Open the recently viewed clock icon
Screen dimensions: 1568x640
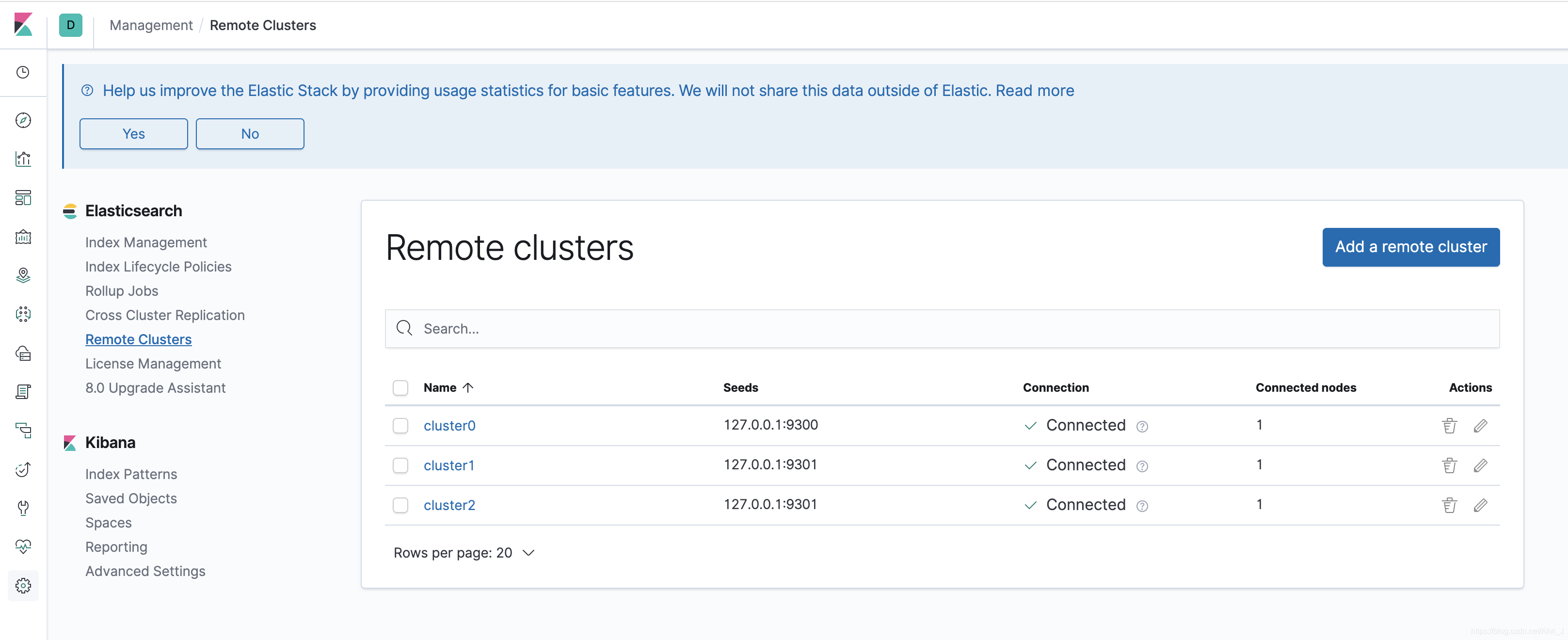click(23, 72)
